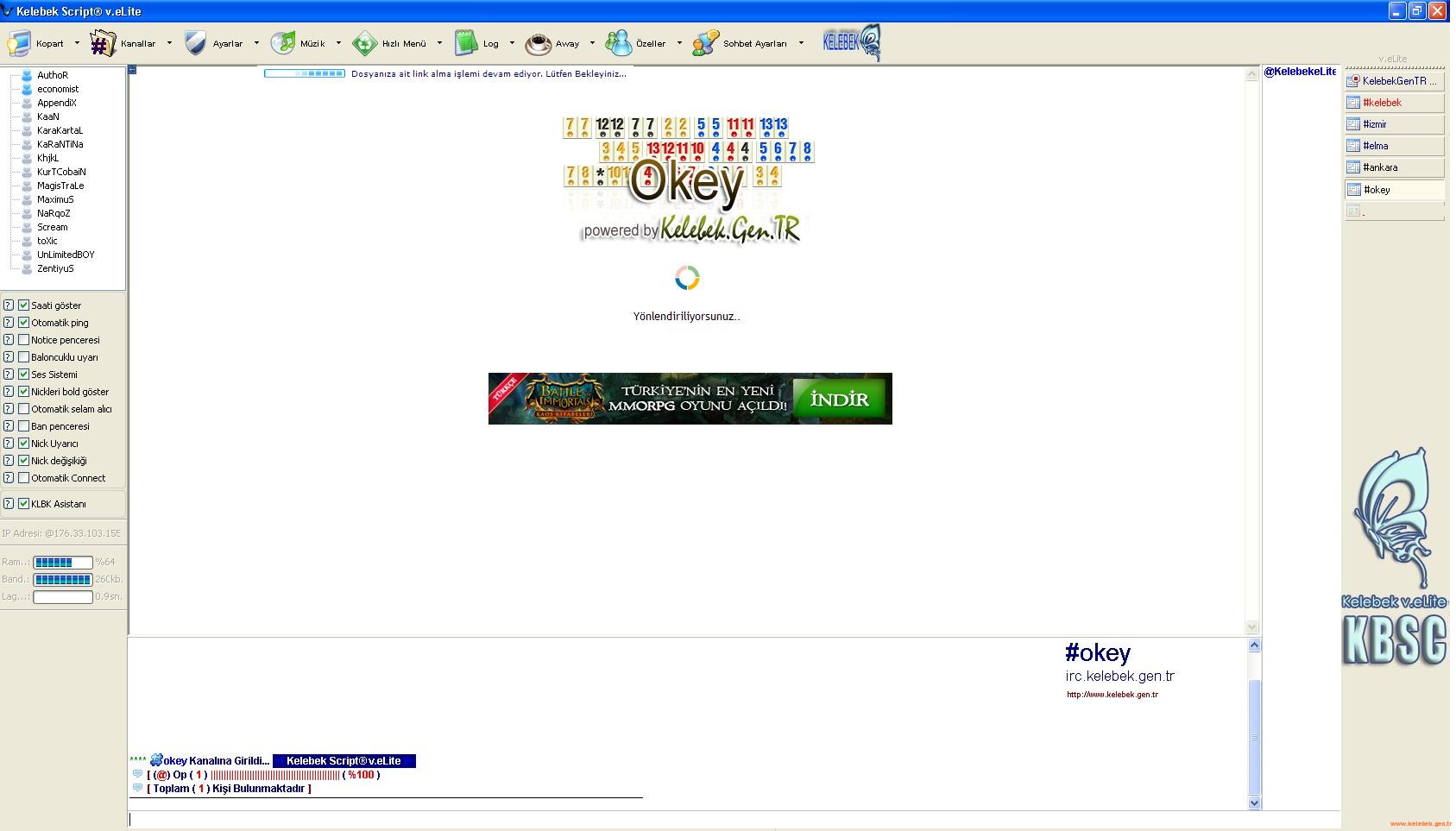Open the Log notepad icon
This screenshot has height=831, width=1456.
(x=466, y=42)
